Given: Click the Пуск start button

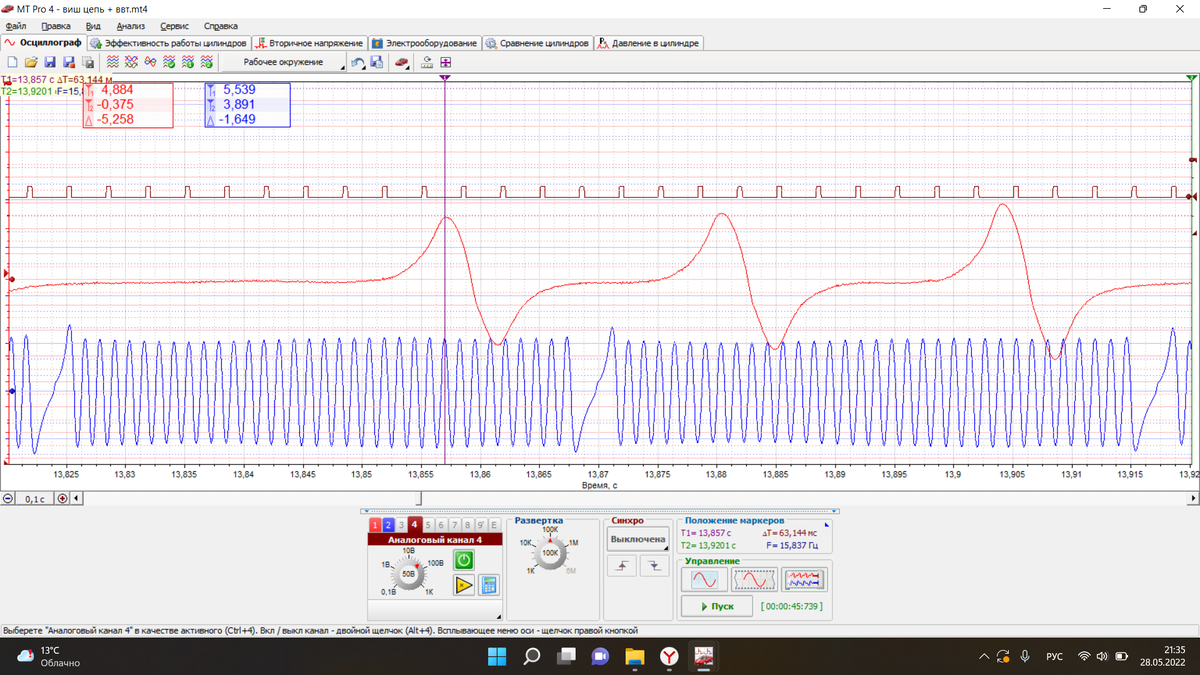Looking at the screenshot, I should coord(716,606).
